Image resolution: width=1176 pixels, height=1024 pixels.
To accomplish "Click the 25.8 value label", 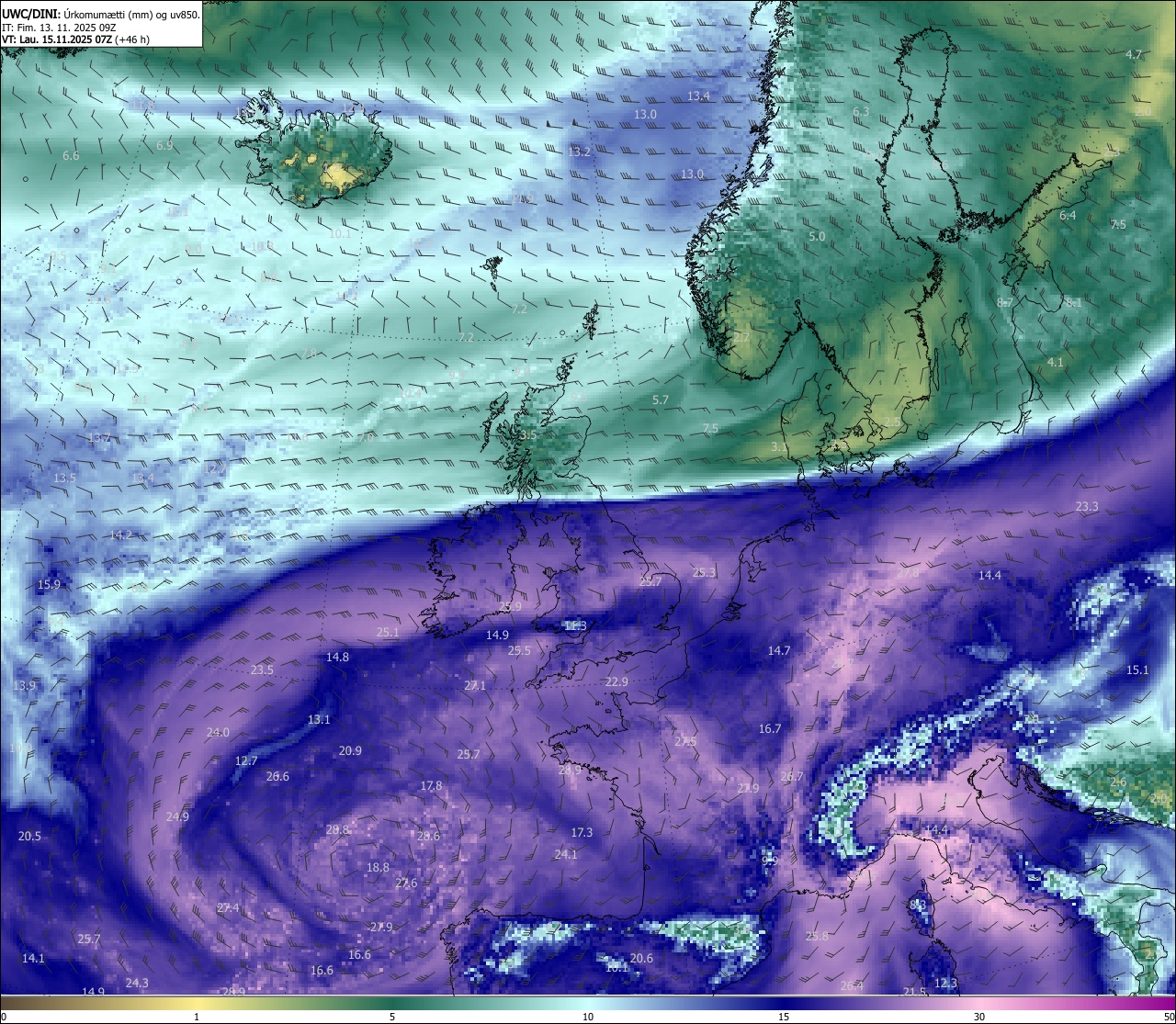I will (817, 937).
